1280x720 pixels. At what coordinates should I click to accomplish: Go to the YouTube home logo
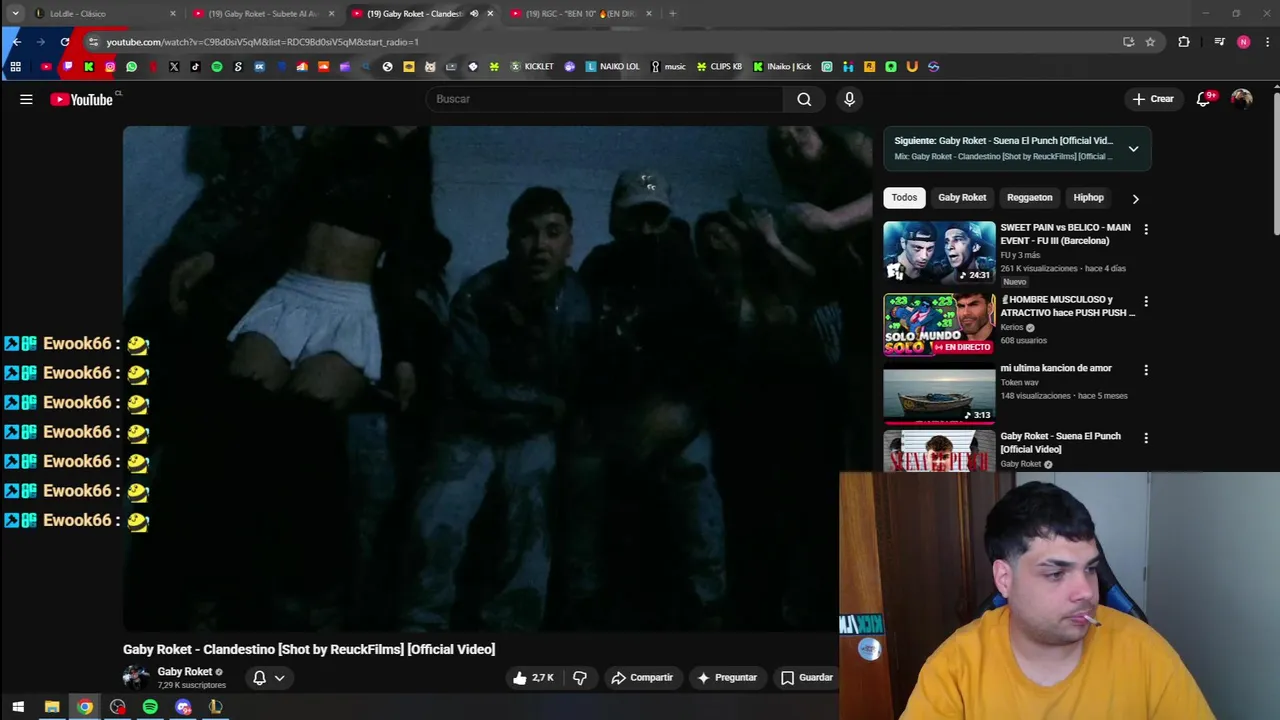point(82,99)
